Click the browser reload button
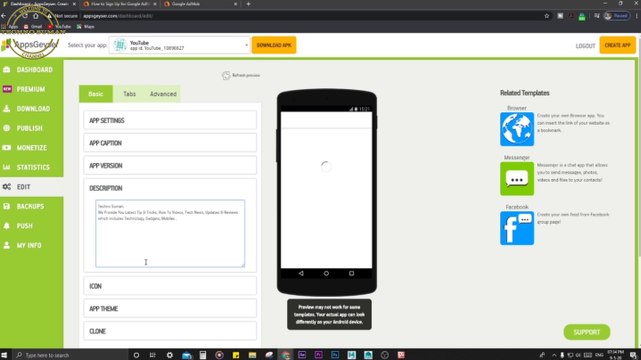The image size is (641, 360). tap(25, 16)
